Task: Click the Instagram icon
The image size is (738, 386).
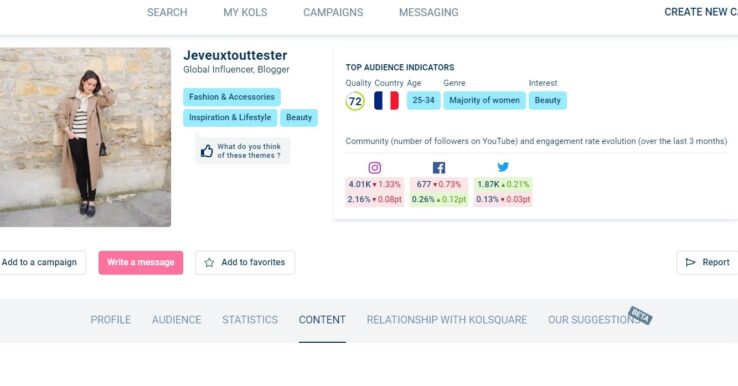Action: (375, 168)
